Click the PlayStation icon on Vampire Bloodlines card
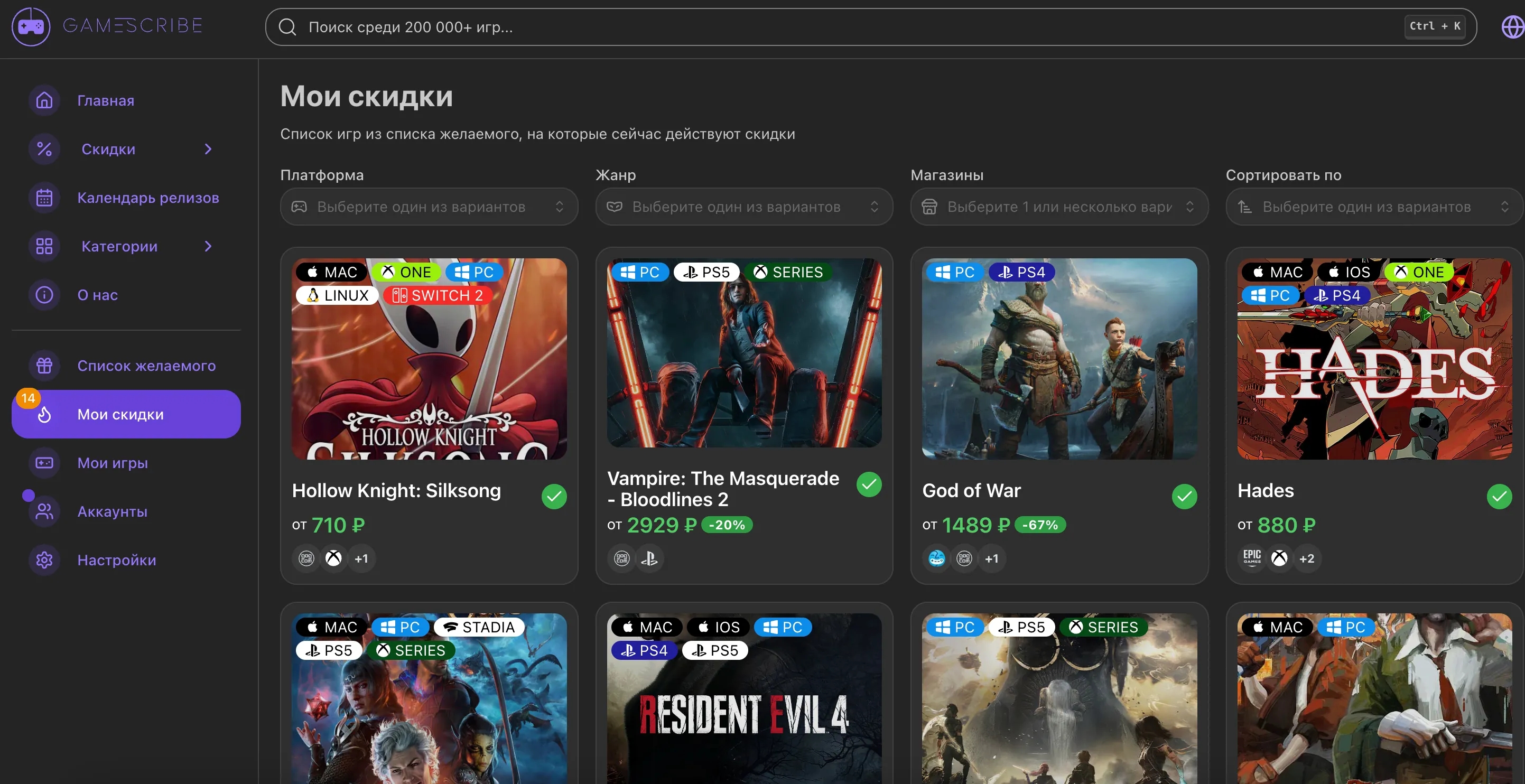The height and width of the screenshot is (784, 1525). (649, 558)
